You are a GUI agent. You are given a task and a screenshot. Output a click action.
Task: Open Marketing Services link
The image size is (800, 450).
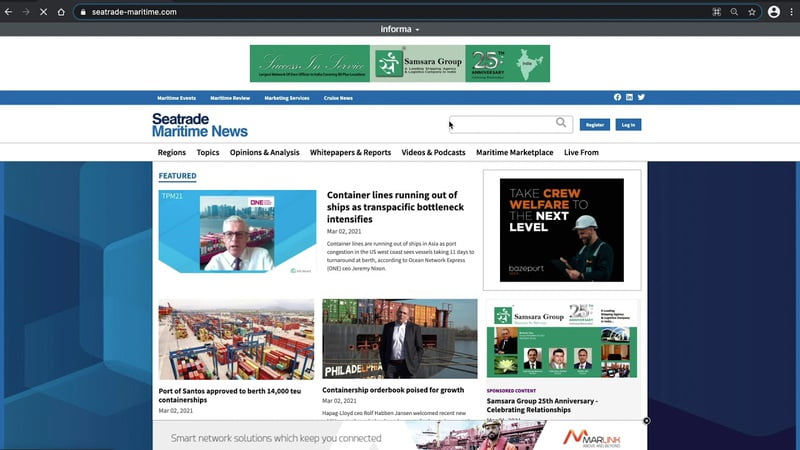coord(287,98)
